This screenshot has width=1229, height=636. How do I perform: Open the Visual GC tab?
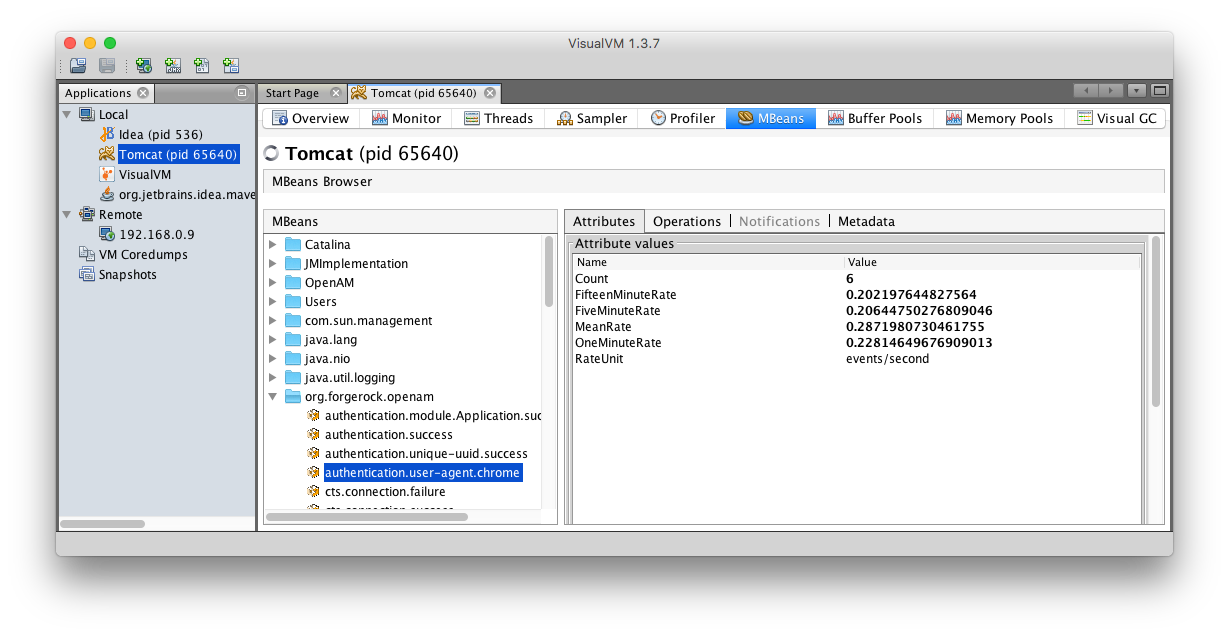point(1117,118)
